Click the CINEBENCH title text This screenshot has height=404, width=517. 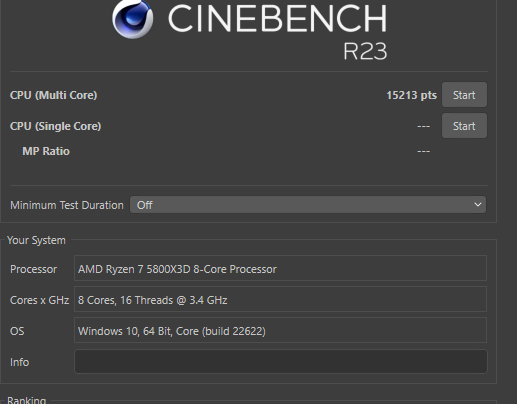277,19
